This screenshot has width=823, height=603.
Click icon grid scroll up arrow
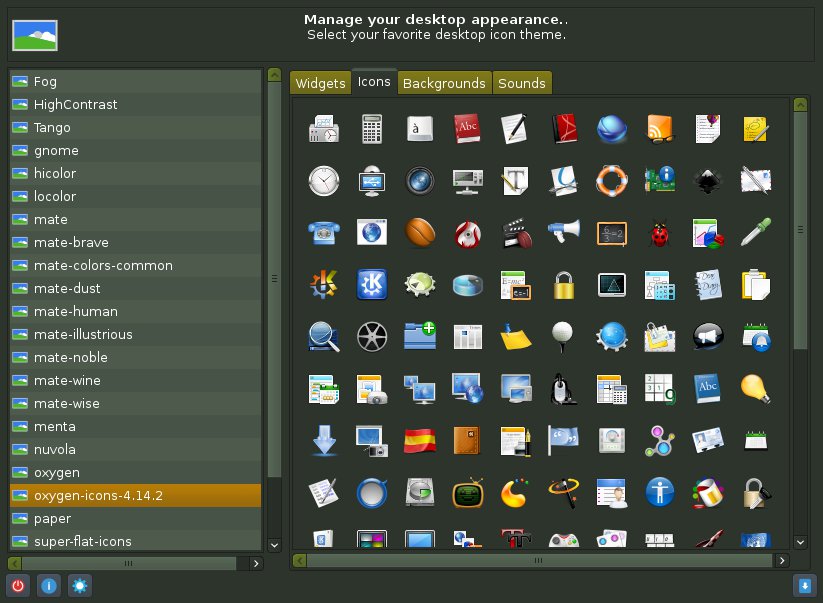[x=800, y=104]
